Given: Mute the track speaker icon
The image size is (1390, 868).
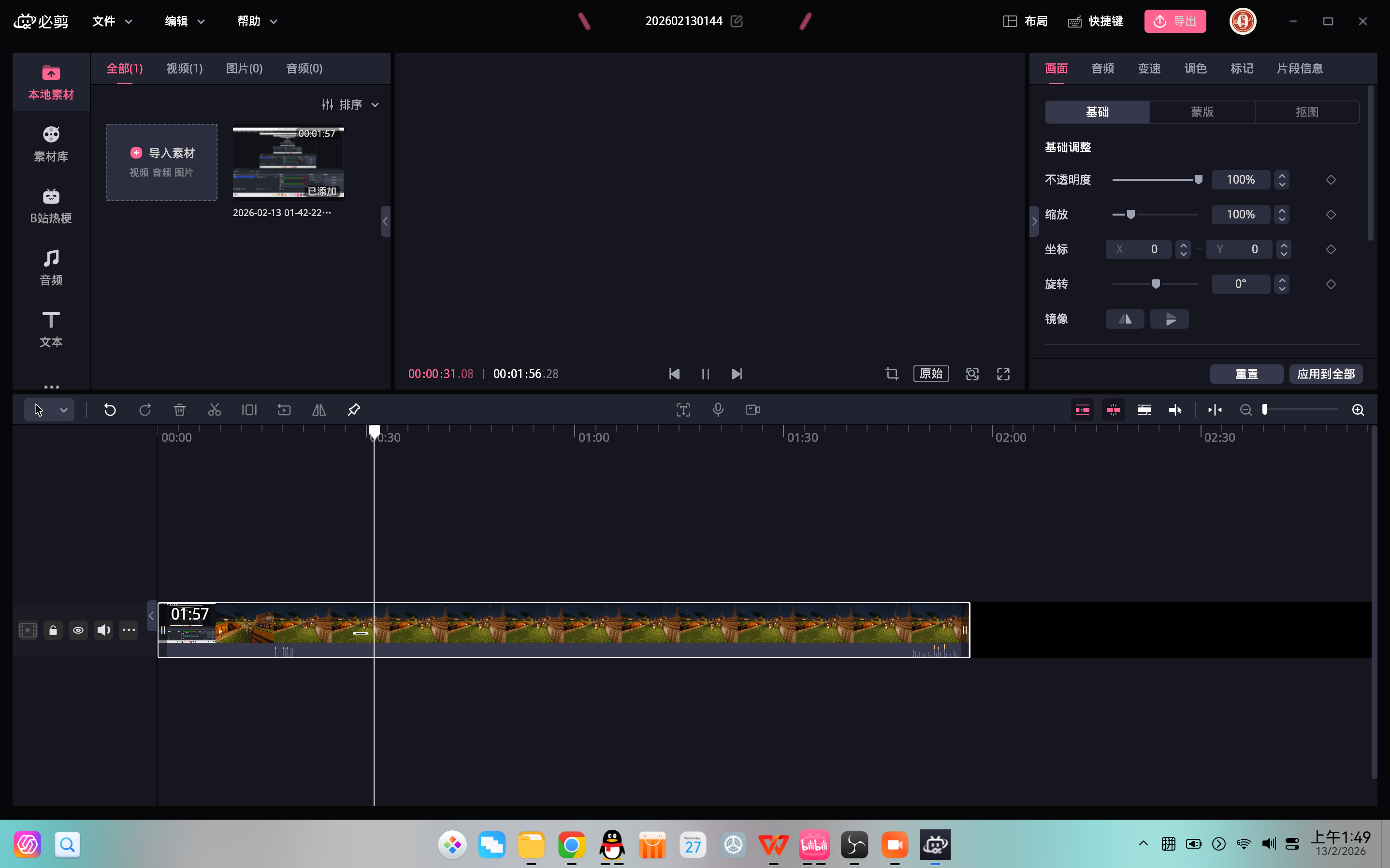Looking at the screenshot, I should (103, 630).
